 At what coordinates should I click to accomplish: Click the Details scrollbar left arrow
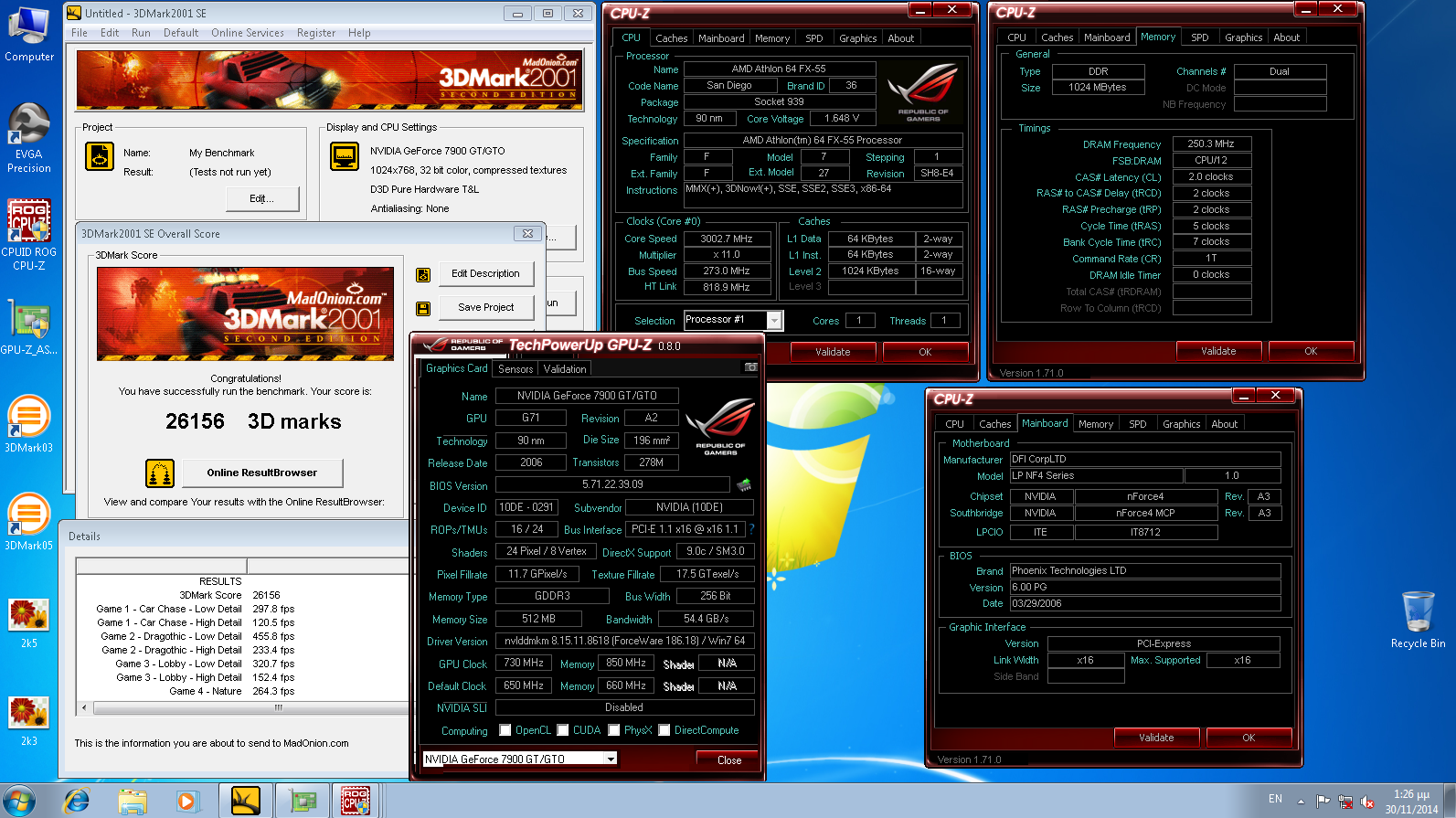(x=84, y=707)
